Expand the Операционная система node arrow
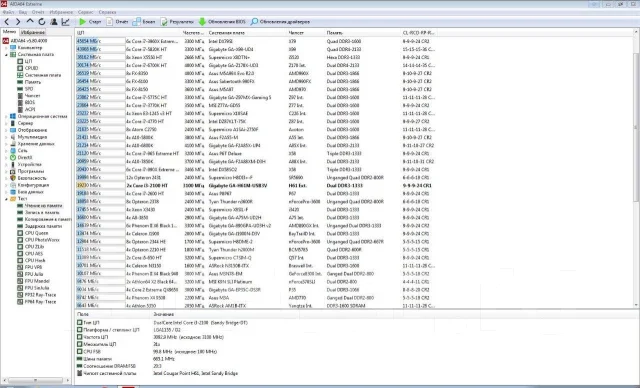The width and height of the screenshot is (640, 388). coord(6,116)
